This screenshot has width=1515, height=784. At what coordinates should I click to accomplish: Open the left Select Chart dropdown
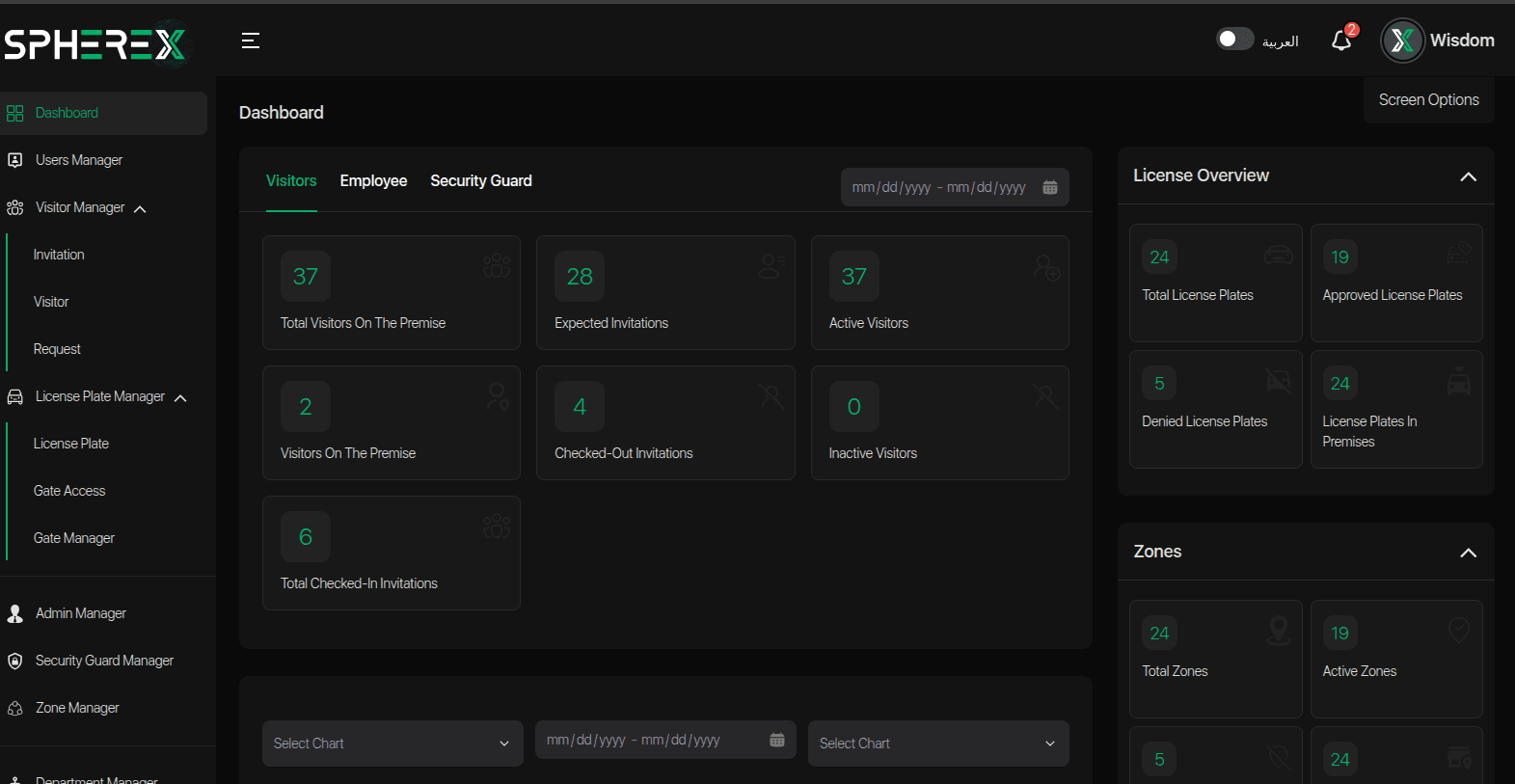[392, 743]
